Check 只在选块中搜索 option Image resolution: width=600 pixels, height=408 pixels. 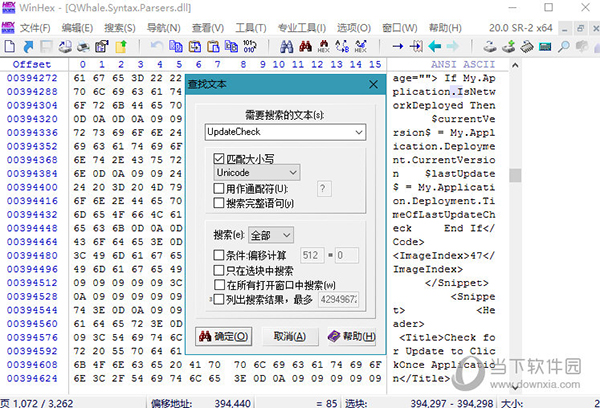(218, 270)
